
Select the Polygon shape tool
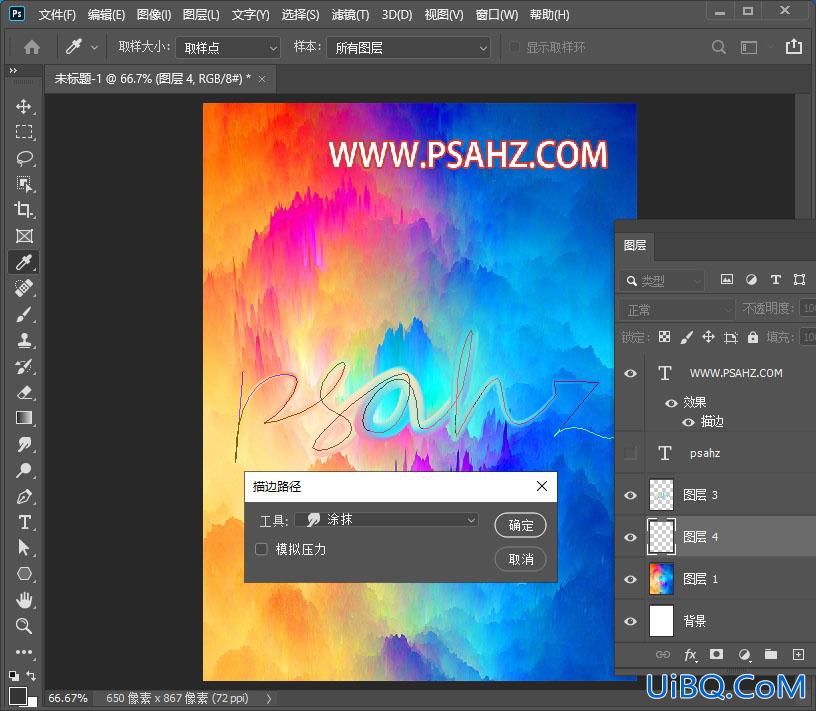(23, 574)
